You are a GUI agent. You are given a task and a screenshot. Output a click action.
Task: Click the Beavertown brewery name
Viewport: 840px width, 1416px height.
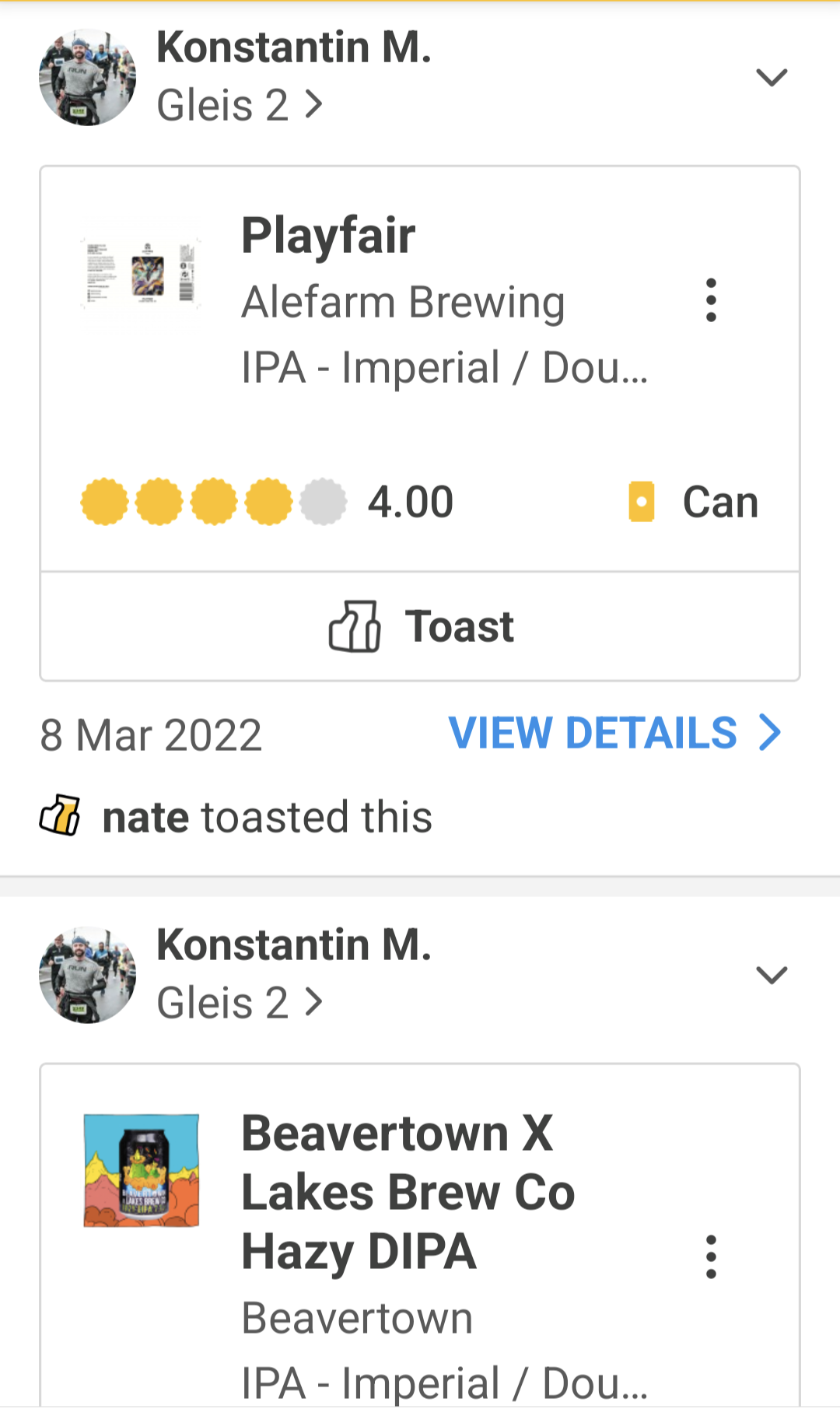tap(357, 1318)
